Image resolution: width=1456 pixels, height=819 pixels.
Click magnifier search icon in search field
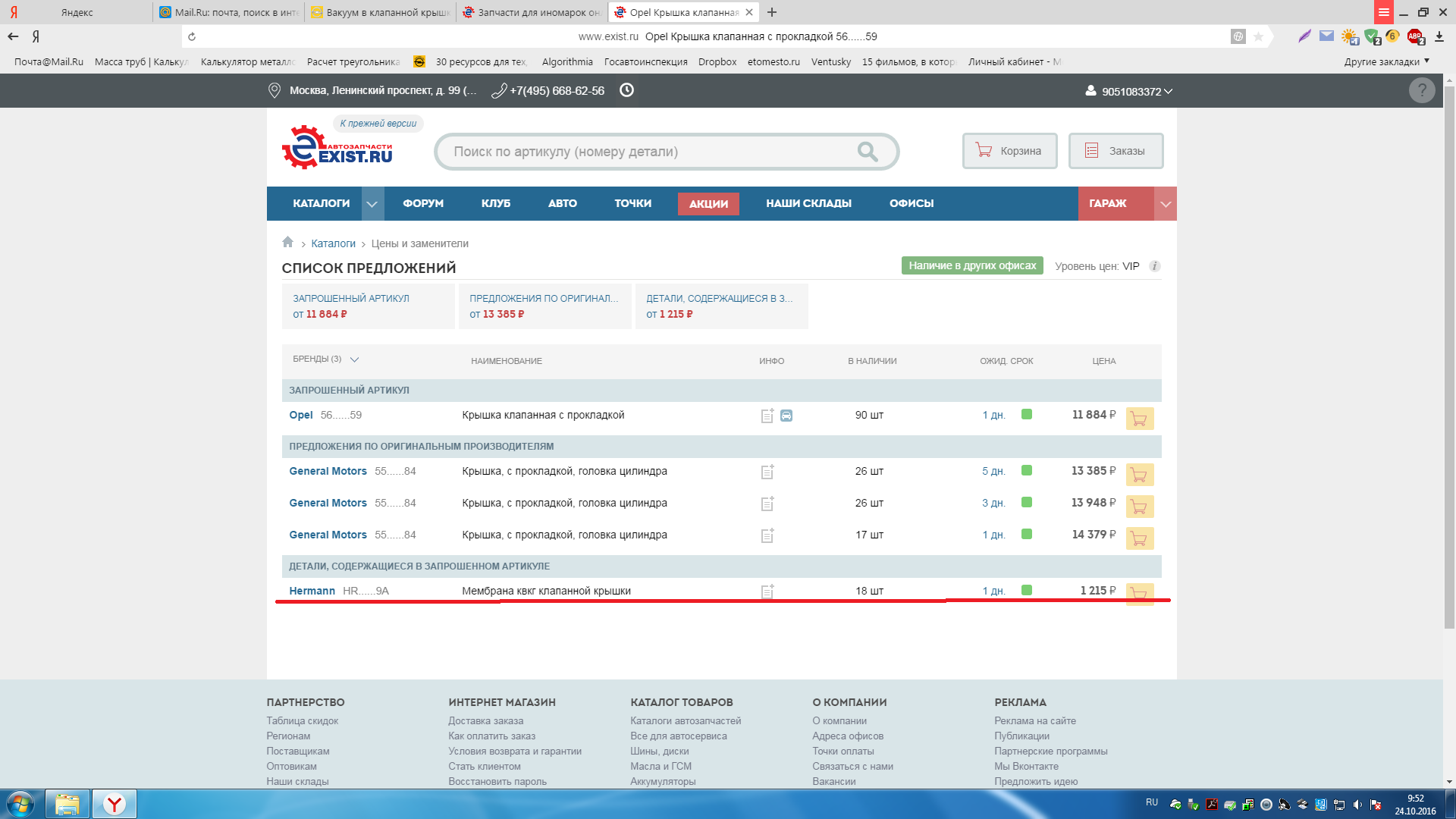tap(868, 152)
